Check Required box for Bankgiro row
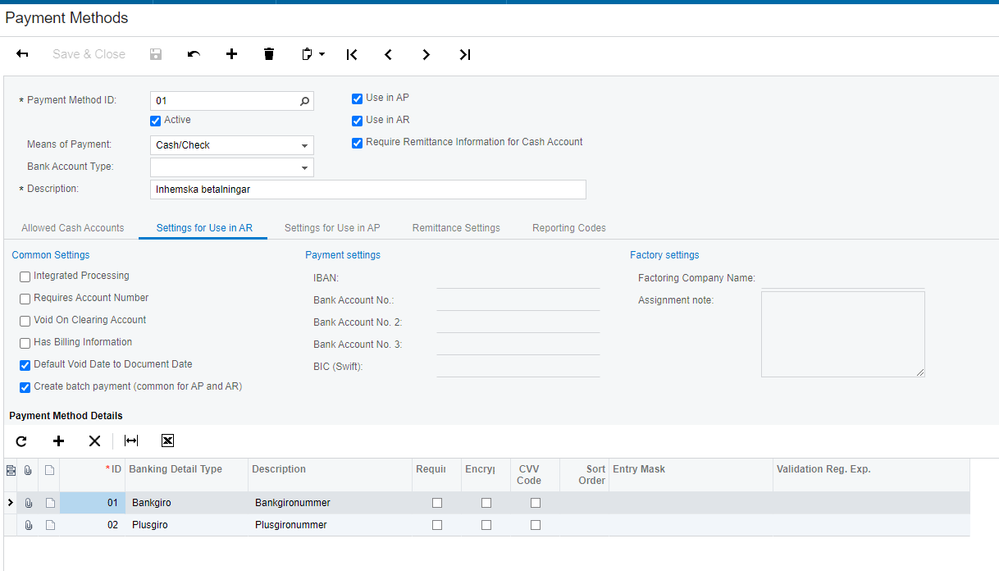999x571 pixels. (437, 503)
